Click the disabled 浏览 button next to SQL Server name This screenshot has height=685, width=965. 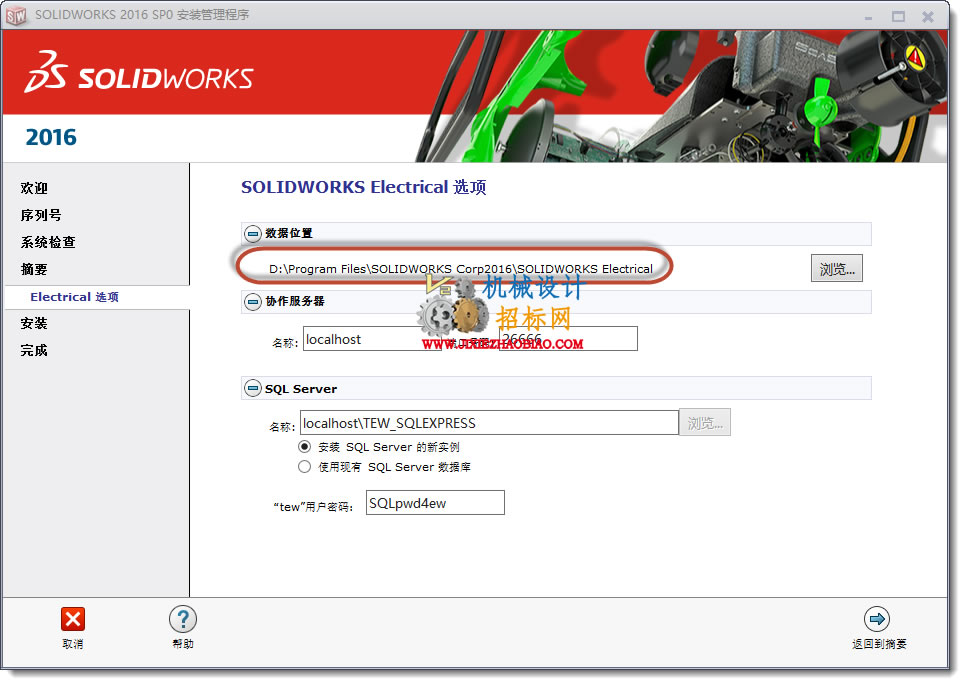[x=705, y=423]
